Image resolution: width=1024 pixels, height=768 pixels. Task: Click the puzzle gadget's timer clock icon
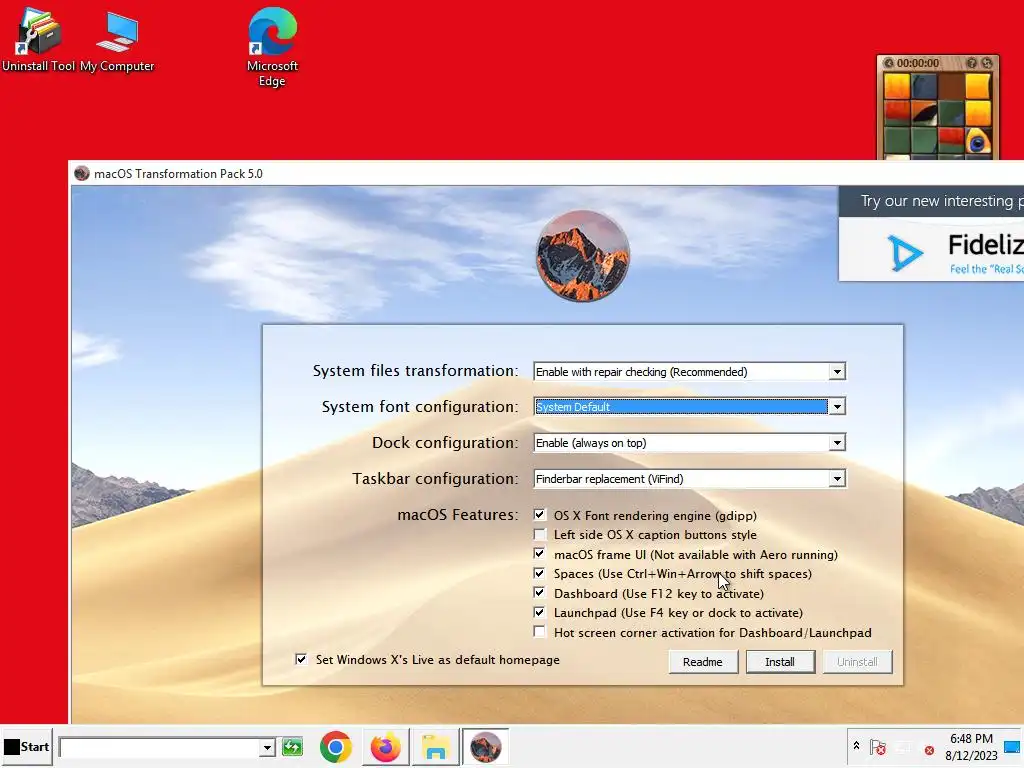click(888, 63)
